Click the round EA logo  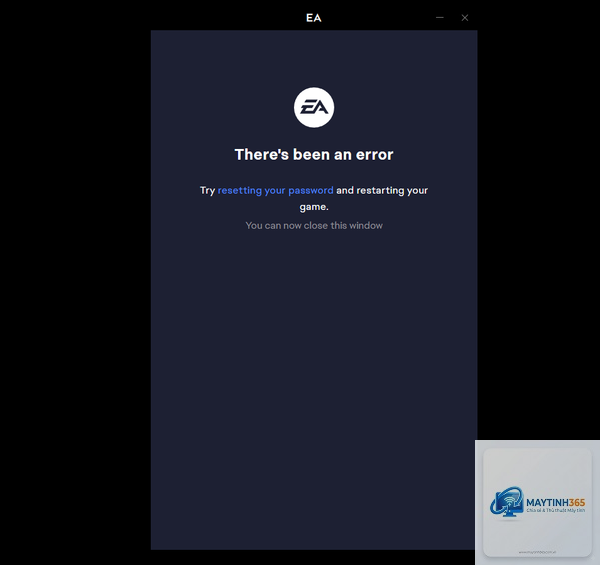pyautogui.click(x=314, y=107)
